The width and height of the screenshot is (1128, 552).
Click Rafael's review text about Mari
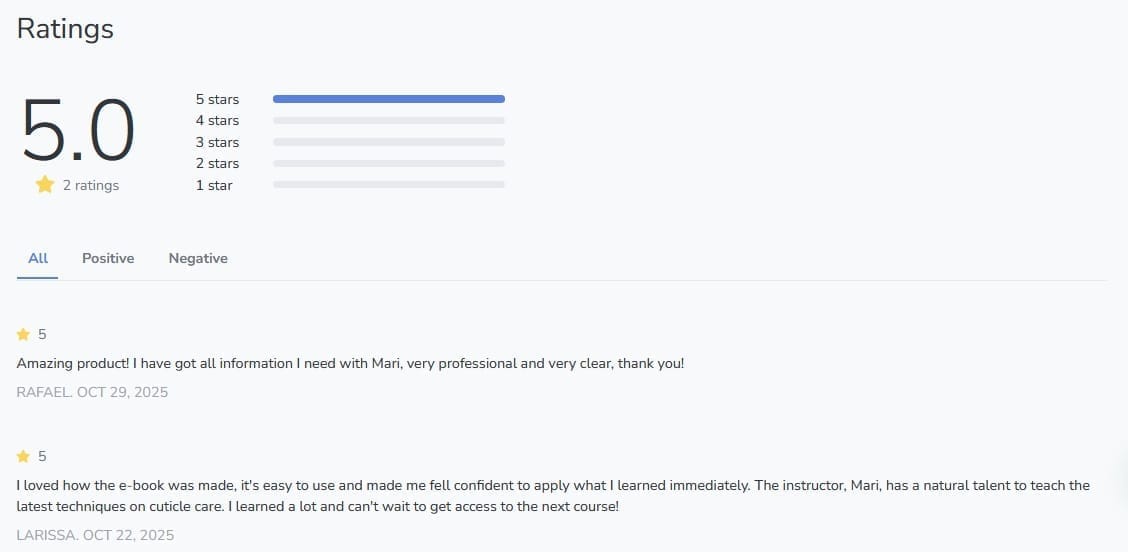pyautogui.click(x=350, y=363)
